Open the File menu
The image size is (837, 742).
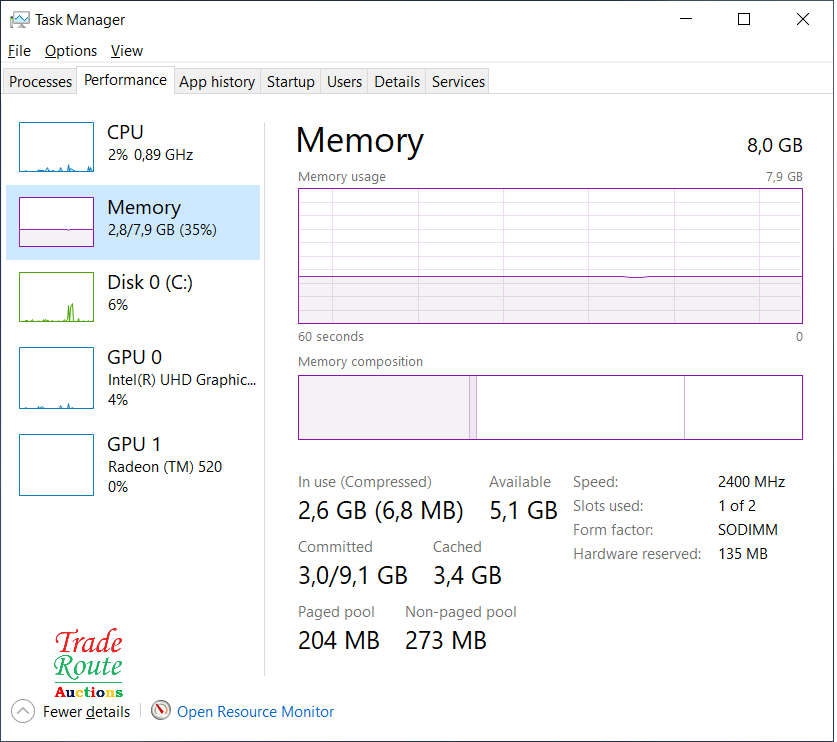point(19,51)
